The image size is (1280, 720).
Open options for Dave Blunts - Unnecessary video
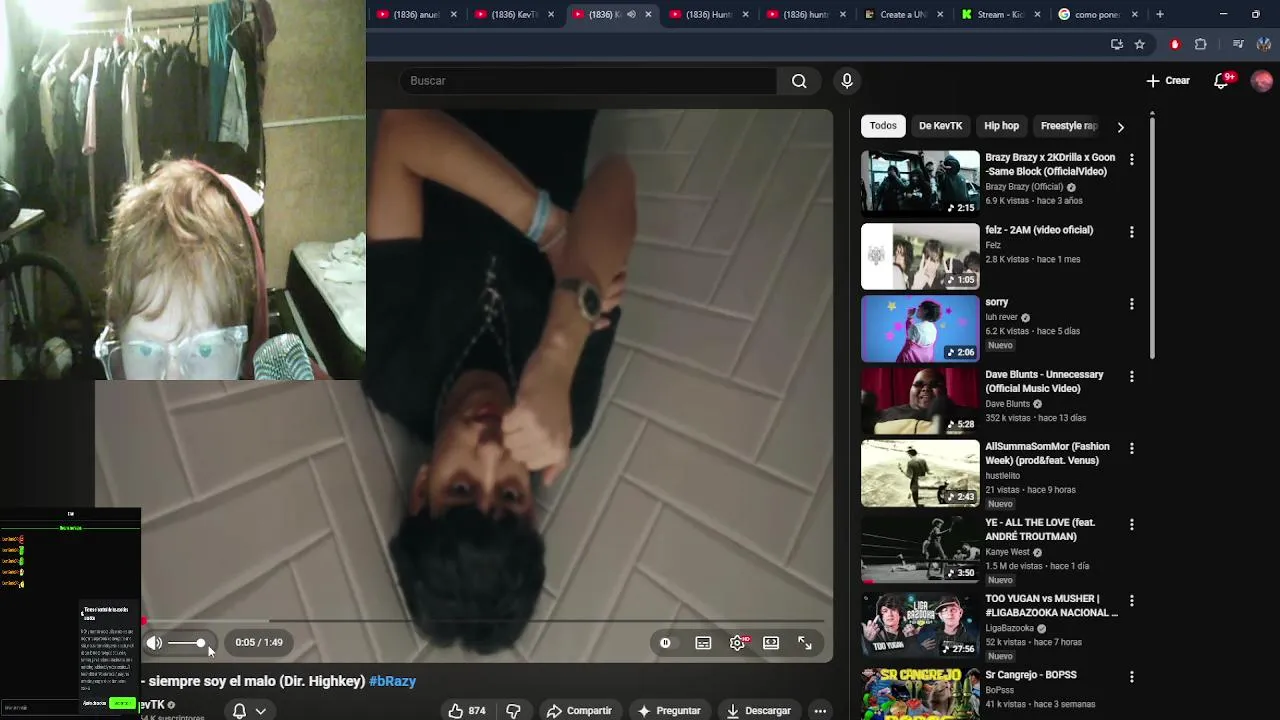[x=1131, y=377]
